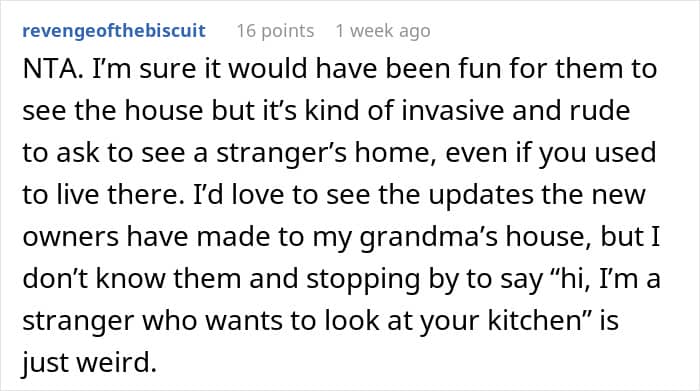700x391 pixels.
Task: Click the word owners in the comment
Action: (70, 237)
